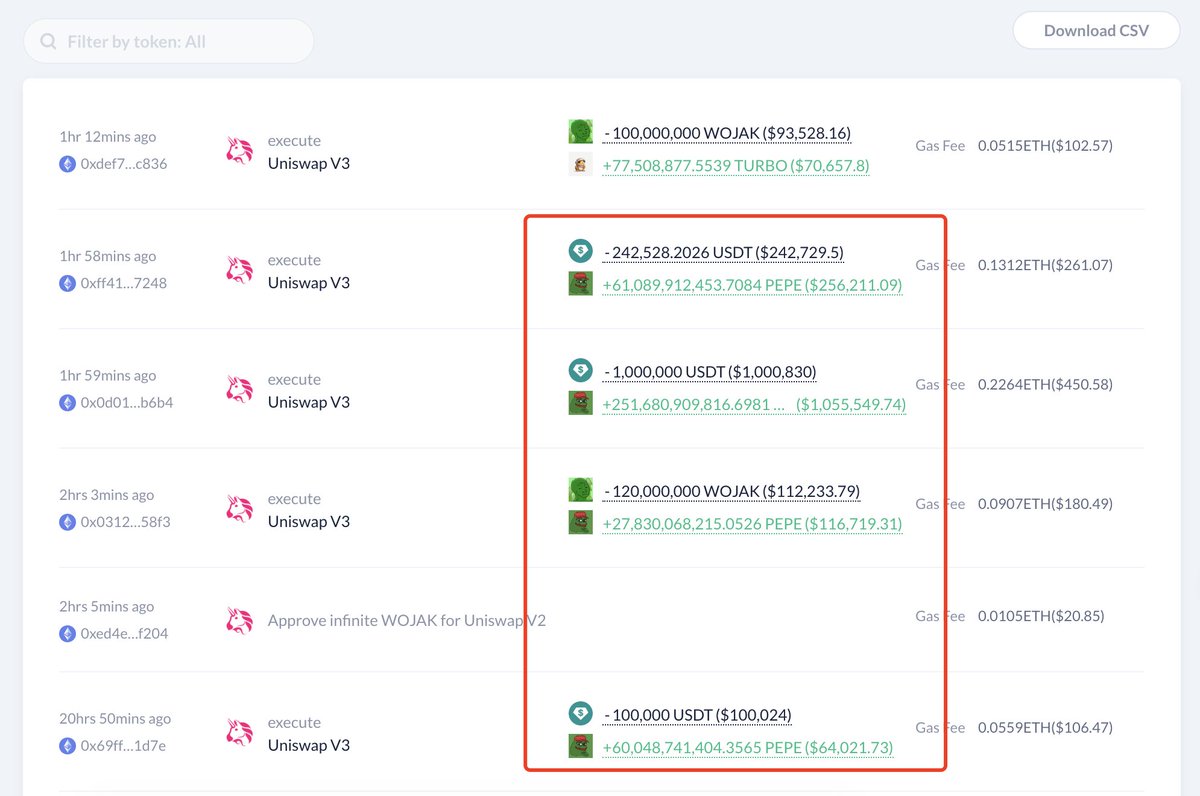Click the 1hr 59mins ago timestamp
The height and width of the screenshot is (796, 1200).
point(108,376)
